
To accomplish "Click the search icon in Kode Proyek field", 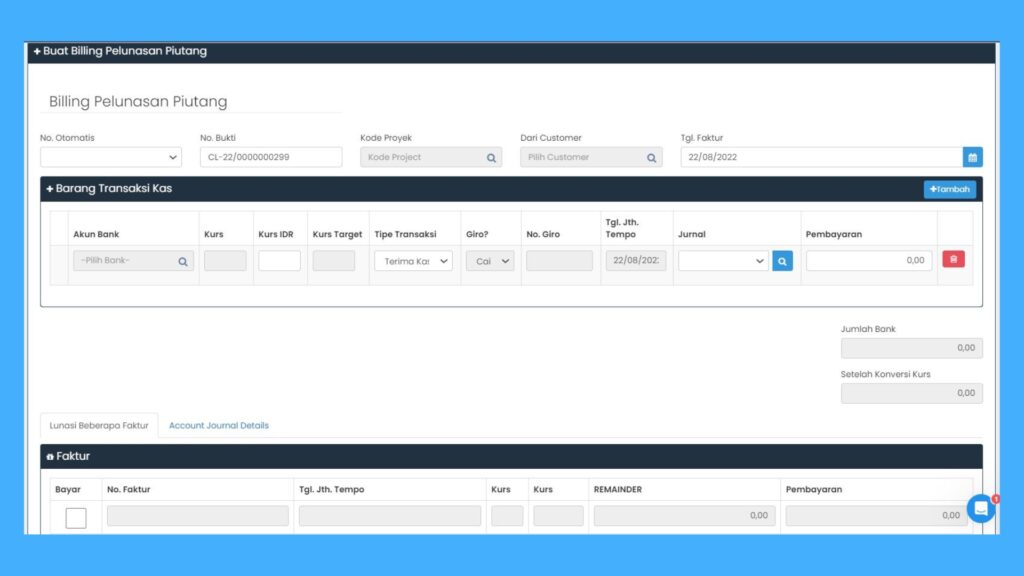I will click(491, 157).
